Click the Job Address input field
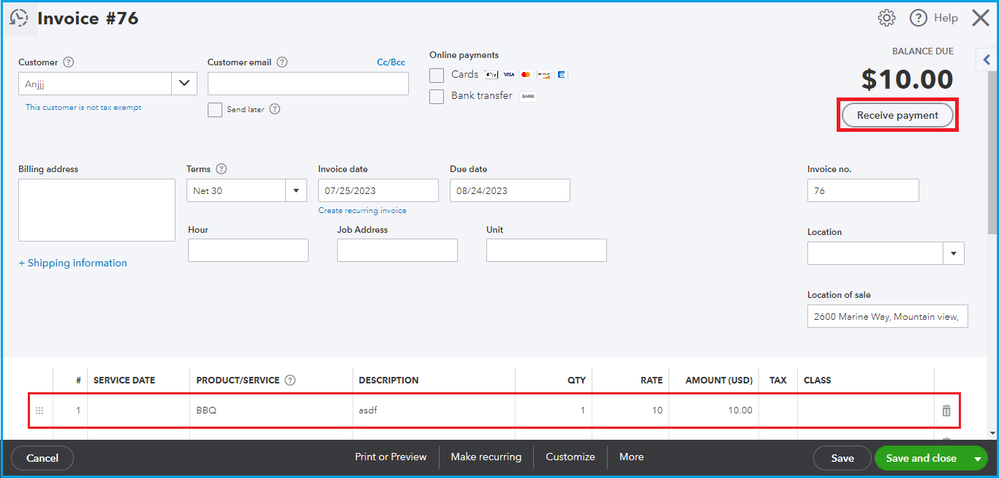999x478 pixels. [x=397, y=250]
